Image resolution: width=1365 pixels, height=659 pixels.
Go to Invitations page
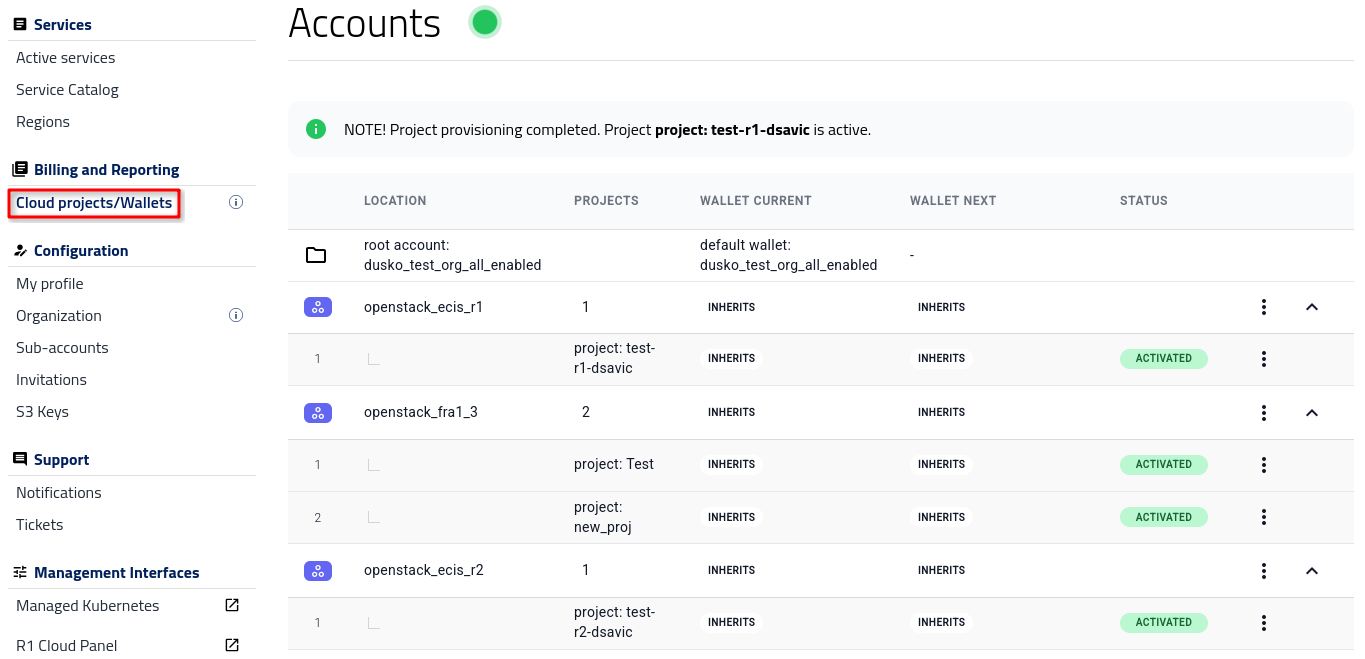point(51,380)
